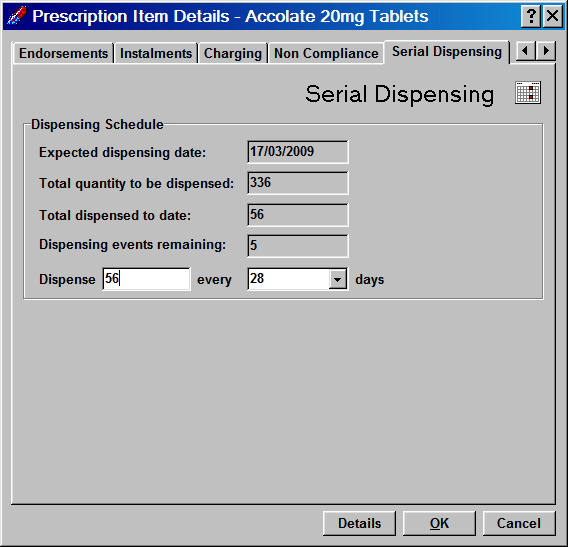Select the Serial Dispensing tab
The height and width of the screenshot is (547, 568).
[447, 52]
